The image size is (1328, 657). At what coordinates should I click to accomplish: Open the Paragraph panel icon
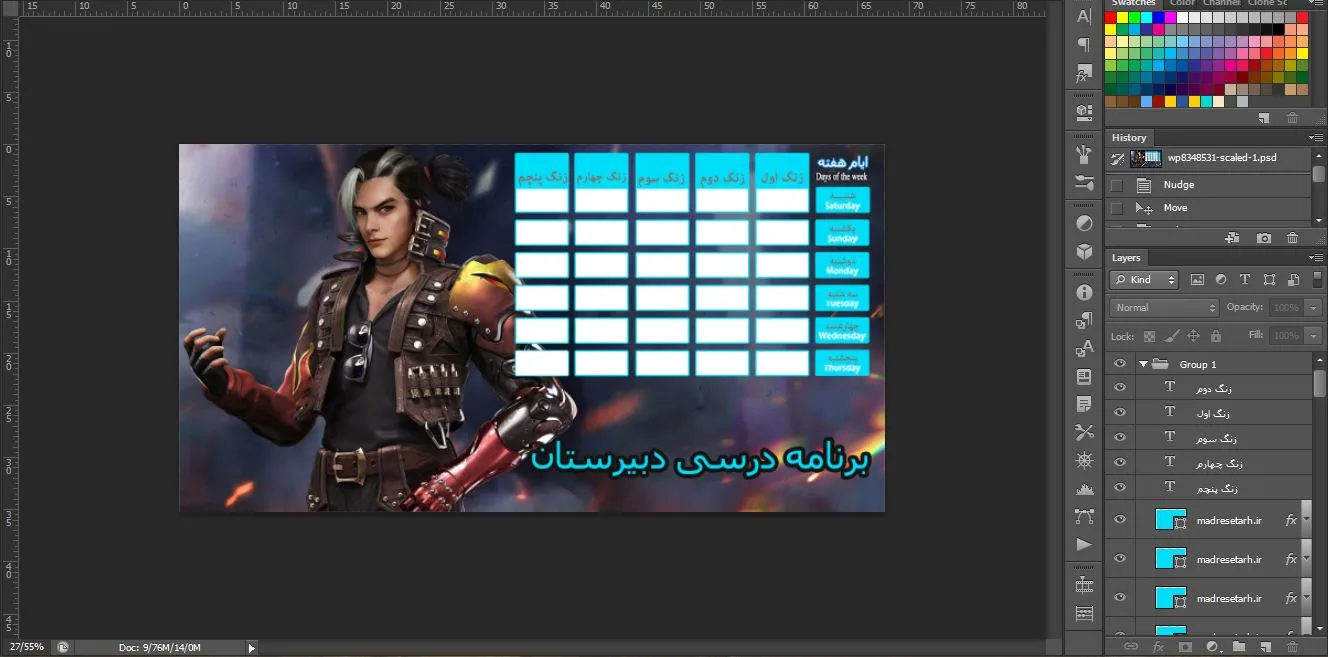tap(1084, 45)
